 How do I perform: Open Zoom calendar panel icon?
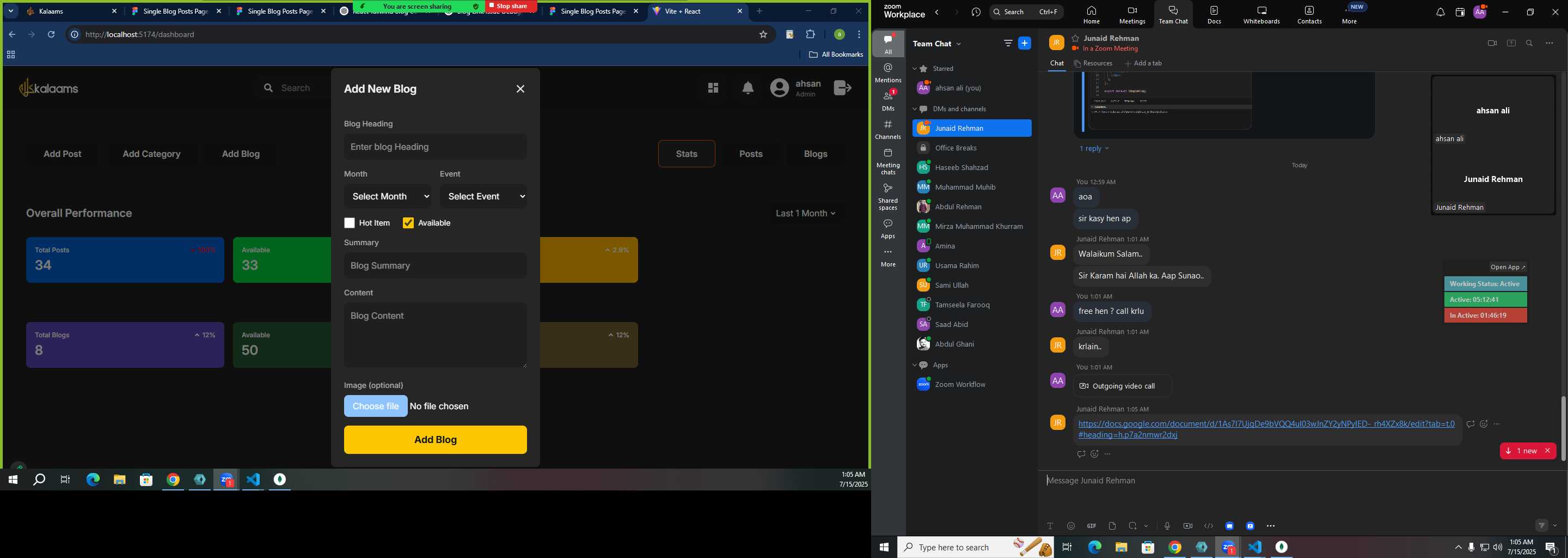coord(1460,12)
